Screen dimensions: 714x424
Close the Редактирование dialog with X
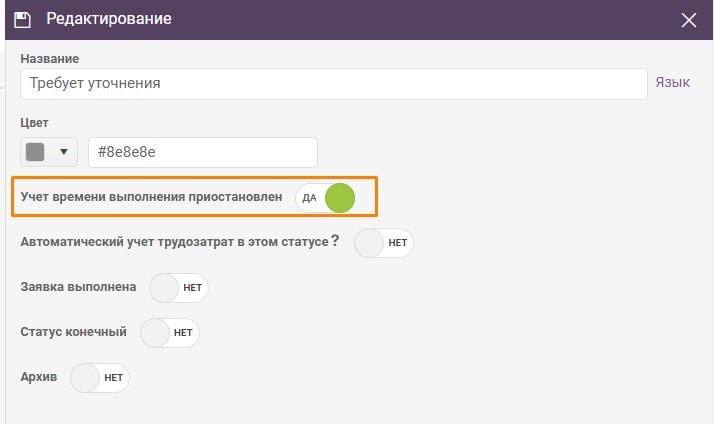point(688,20)
